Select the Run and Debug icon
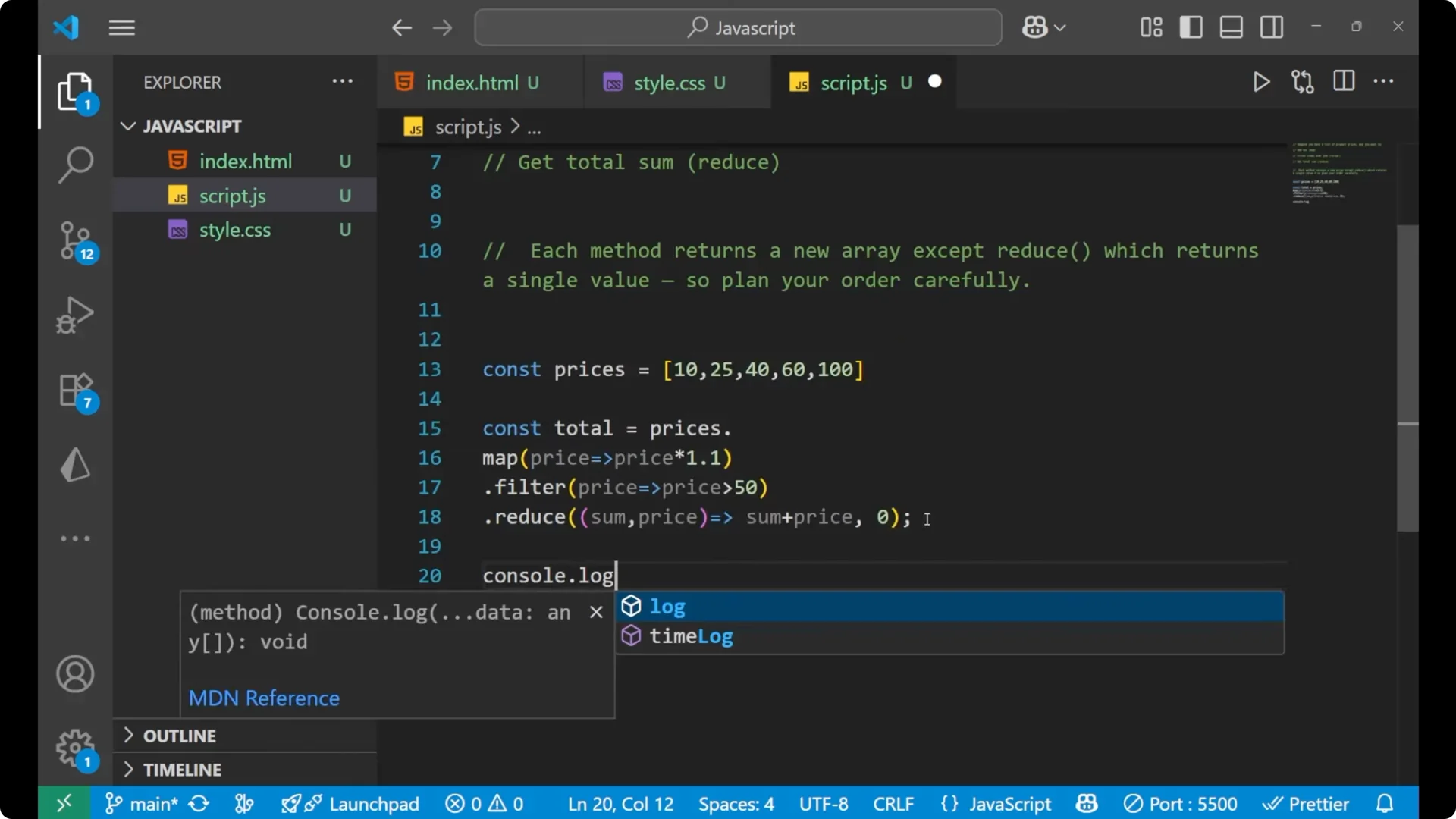This screenshot has width=1456, height=819. coord(75,315)
